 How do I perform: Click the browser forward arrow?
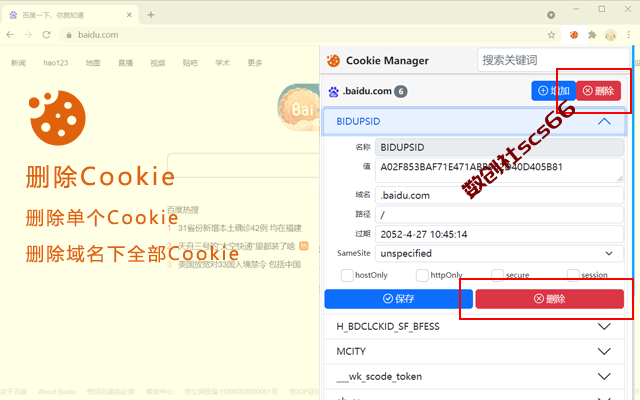(x=28, y=35)
